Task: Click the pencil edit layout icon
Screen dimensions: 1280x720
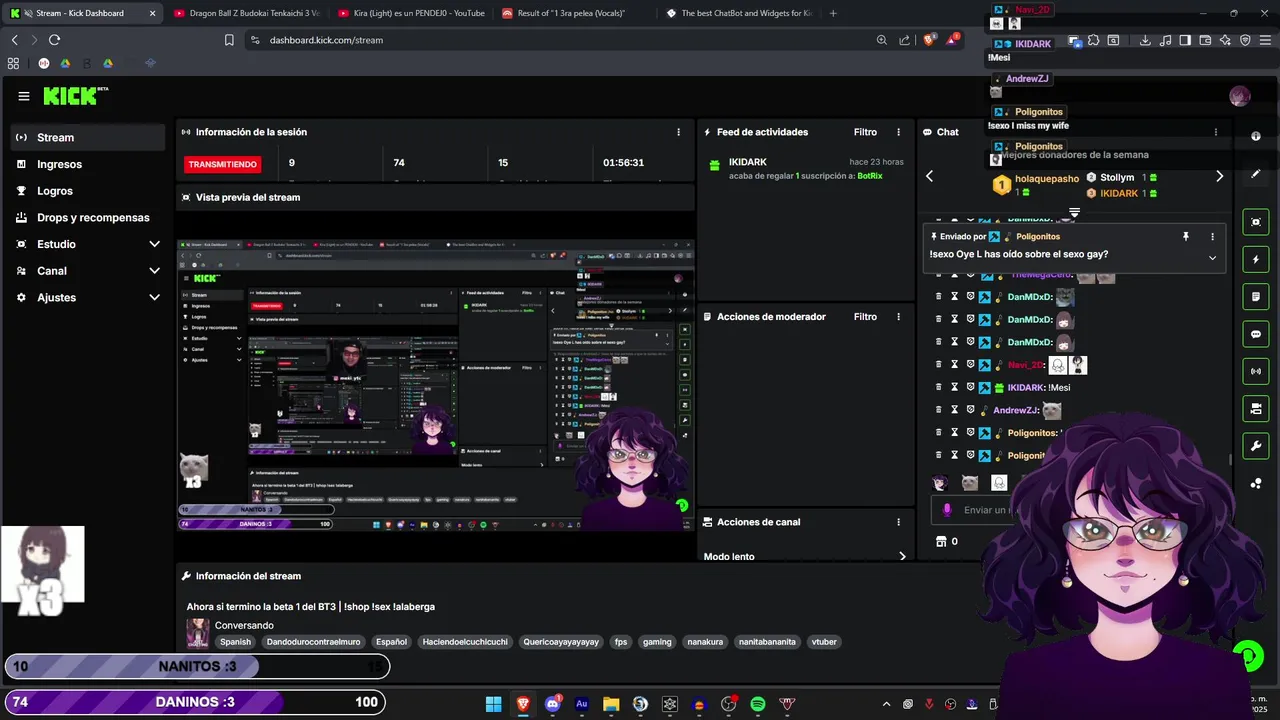Action: point(1256,174)
